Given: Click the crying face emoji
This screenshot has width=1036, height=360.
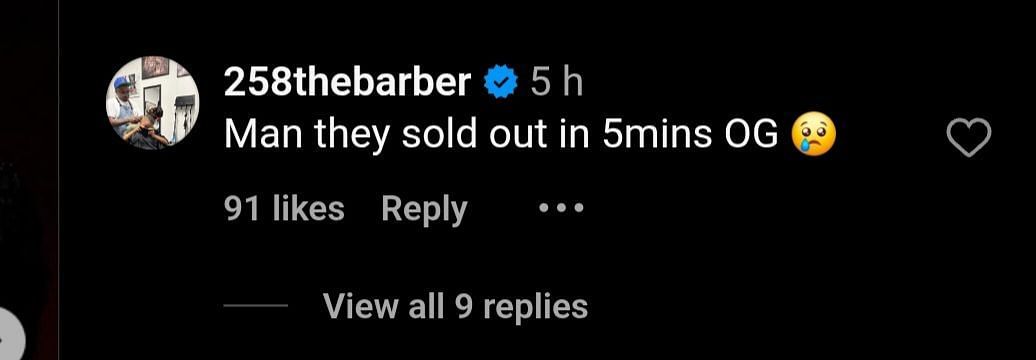Looking at the screenshot, I should (813, 133).
